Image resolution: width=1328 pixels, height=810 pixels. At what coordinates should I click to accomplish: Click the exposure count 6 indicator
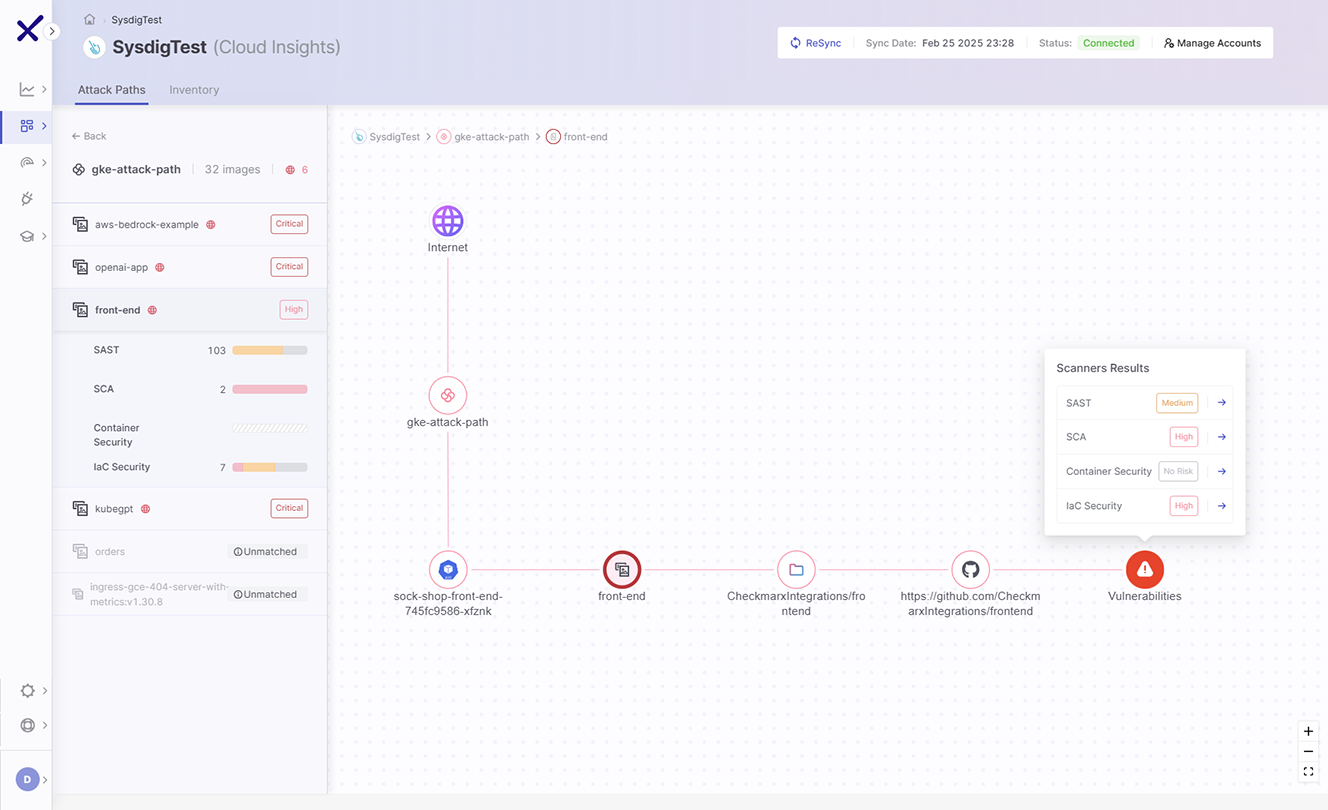[297, 170]
